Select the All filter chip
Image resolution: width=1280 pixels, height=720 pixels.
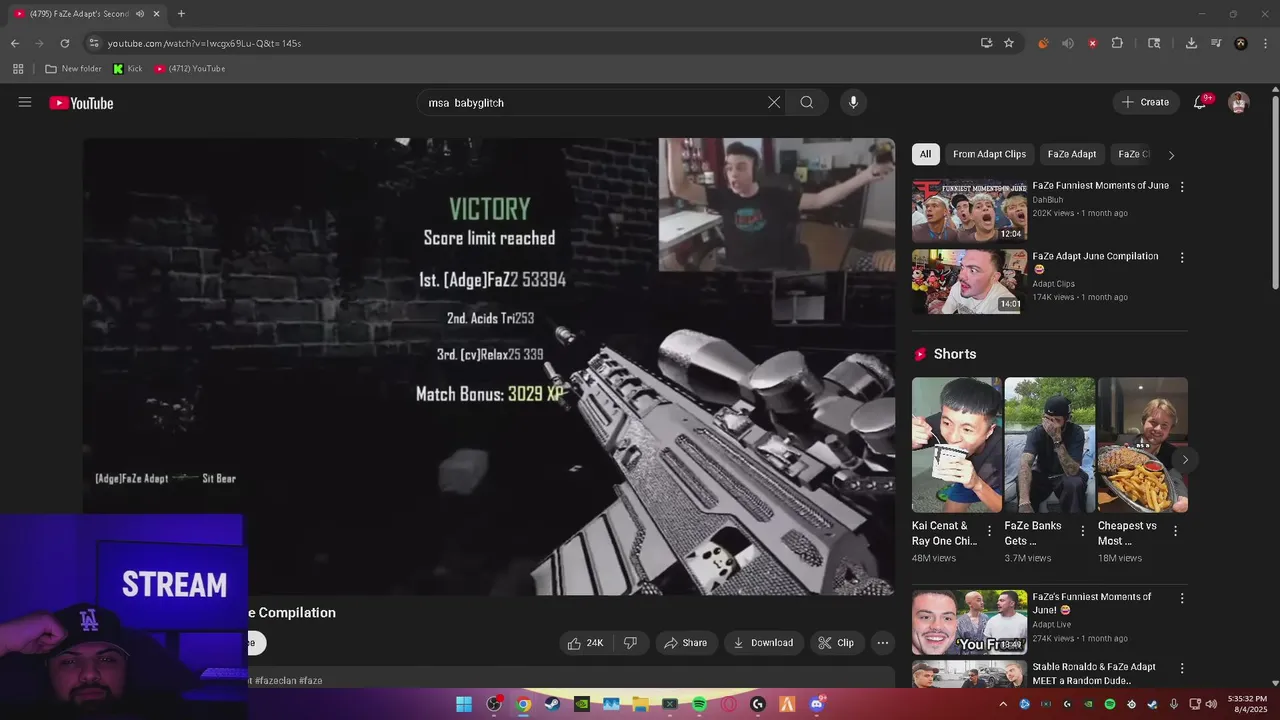[x=925, y=154]
